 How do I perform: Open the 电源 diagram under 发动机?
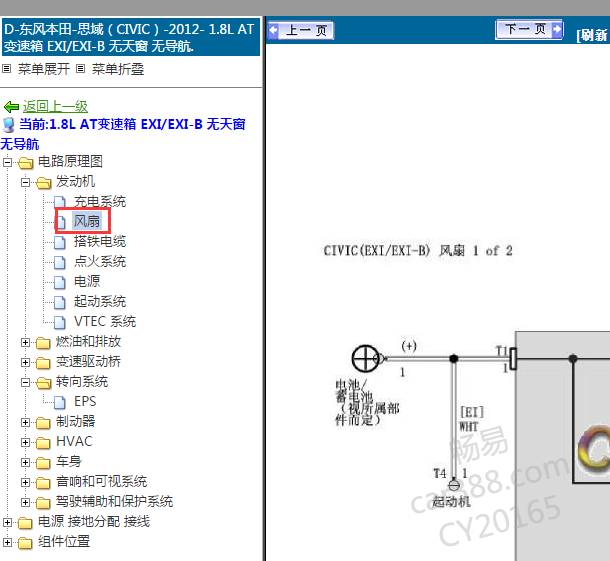[87, 281]
